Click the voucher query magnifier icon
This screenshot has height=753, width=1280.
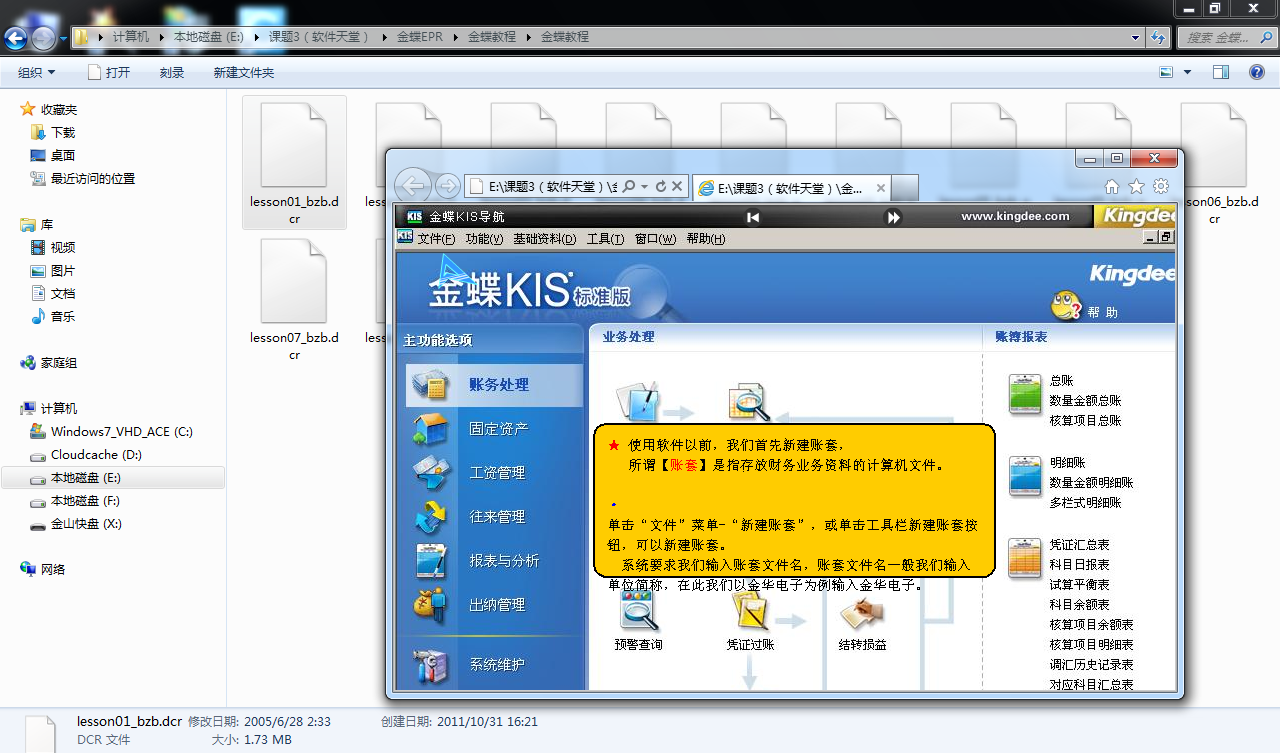[748, 402]
